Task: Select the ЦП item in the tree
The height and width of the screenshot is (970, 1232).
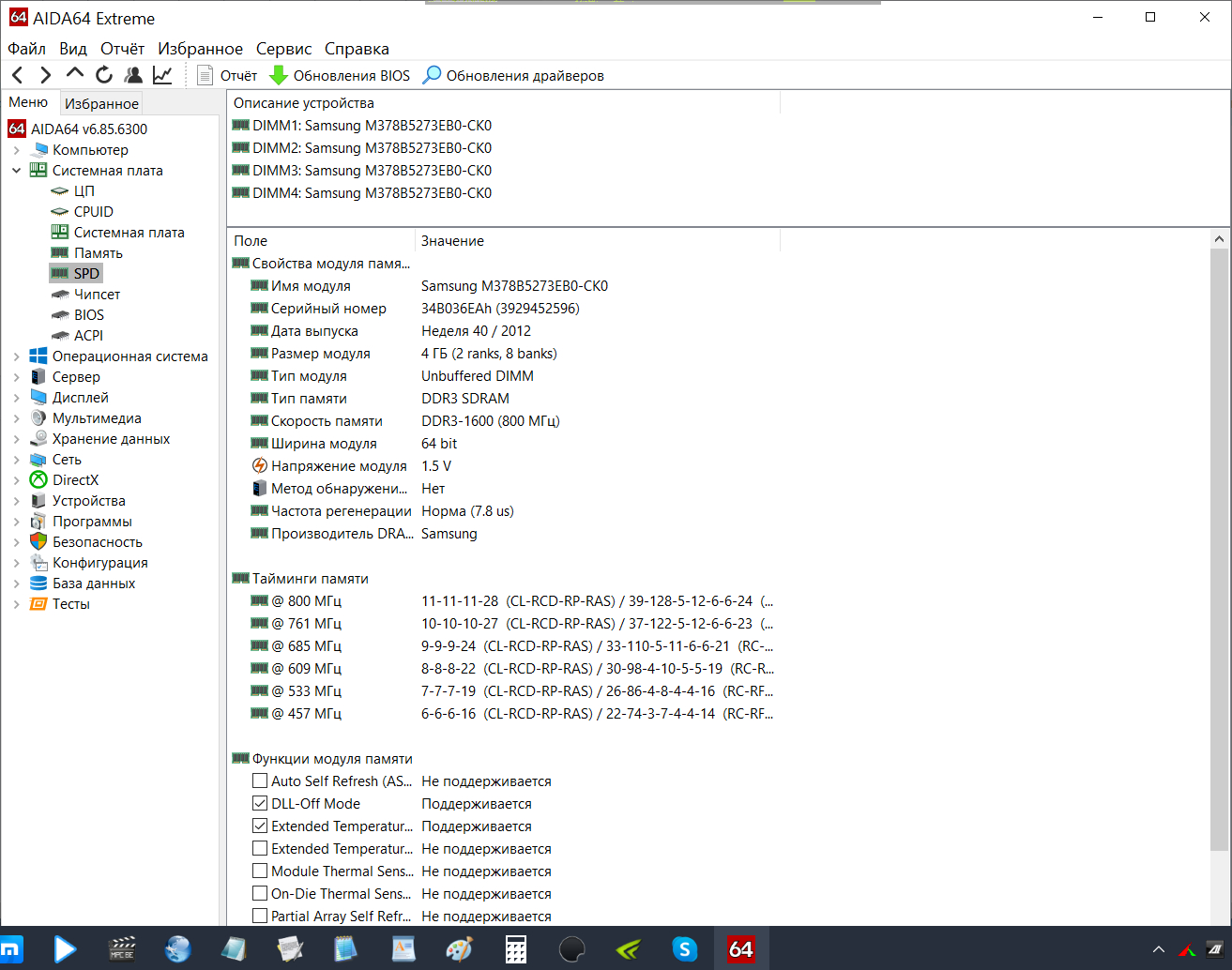Action: 84,191
